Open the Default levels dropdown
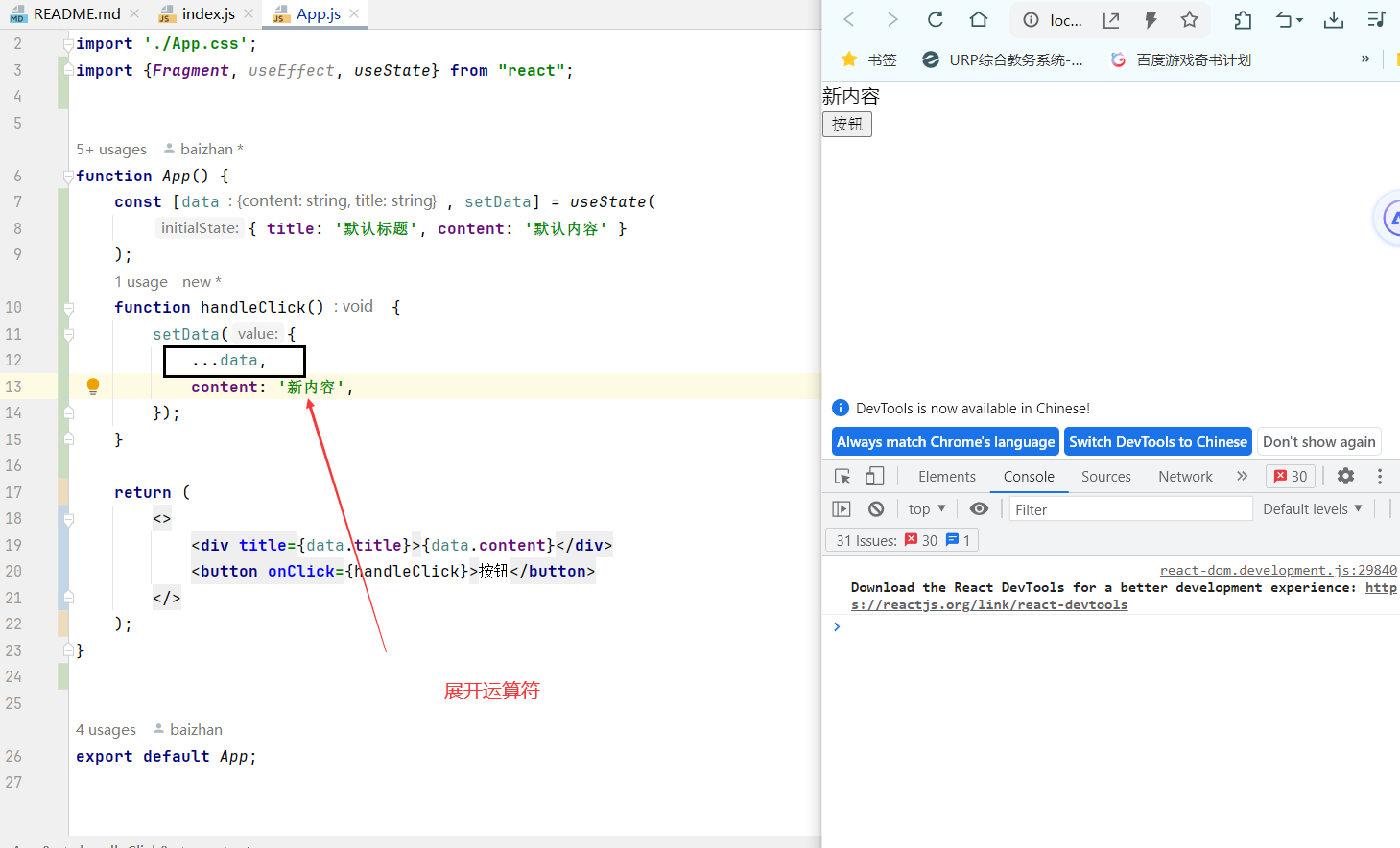This screenshot has width=1400, height=848. point(1313,509)
